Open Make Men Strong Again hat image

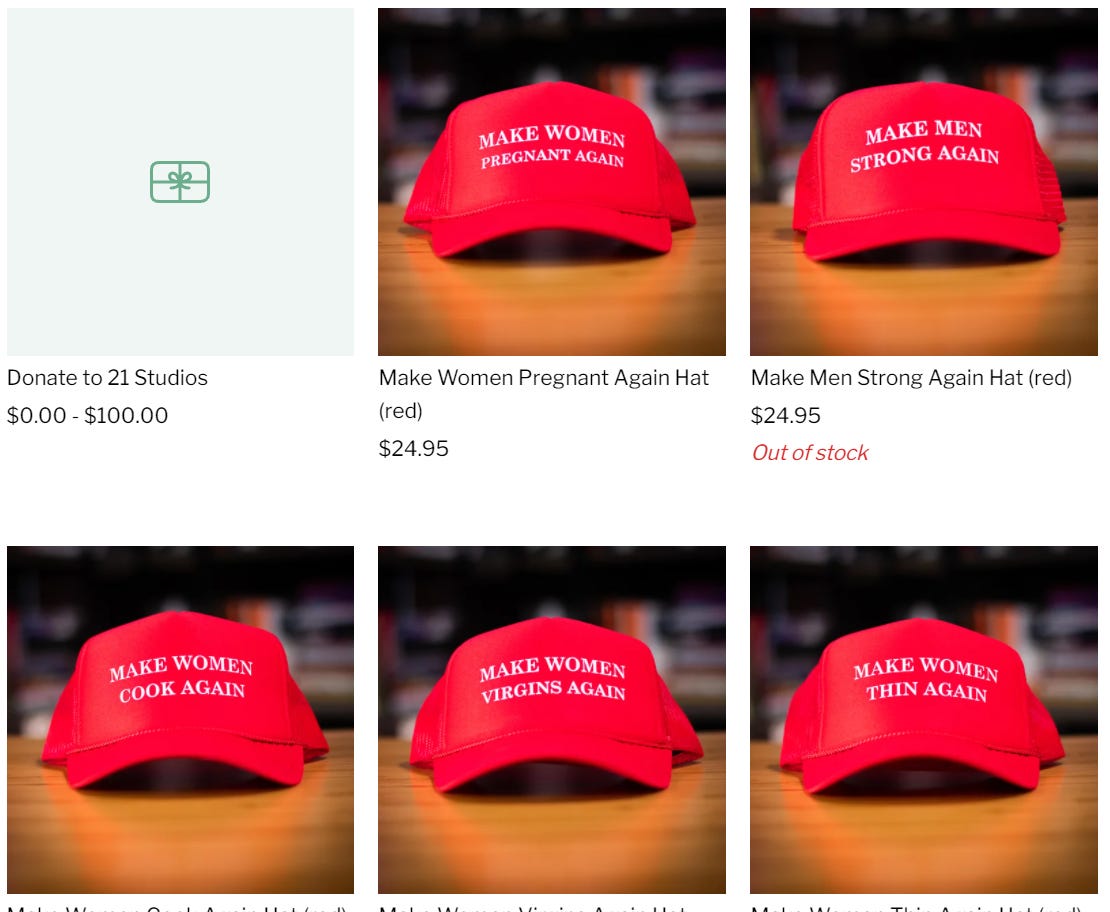(924, 182)
